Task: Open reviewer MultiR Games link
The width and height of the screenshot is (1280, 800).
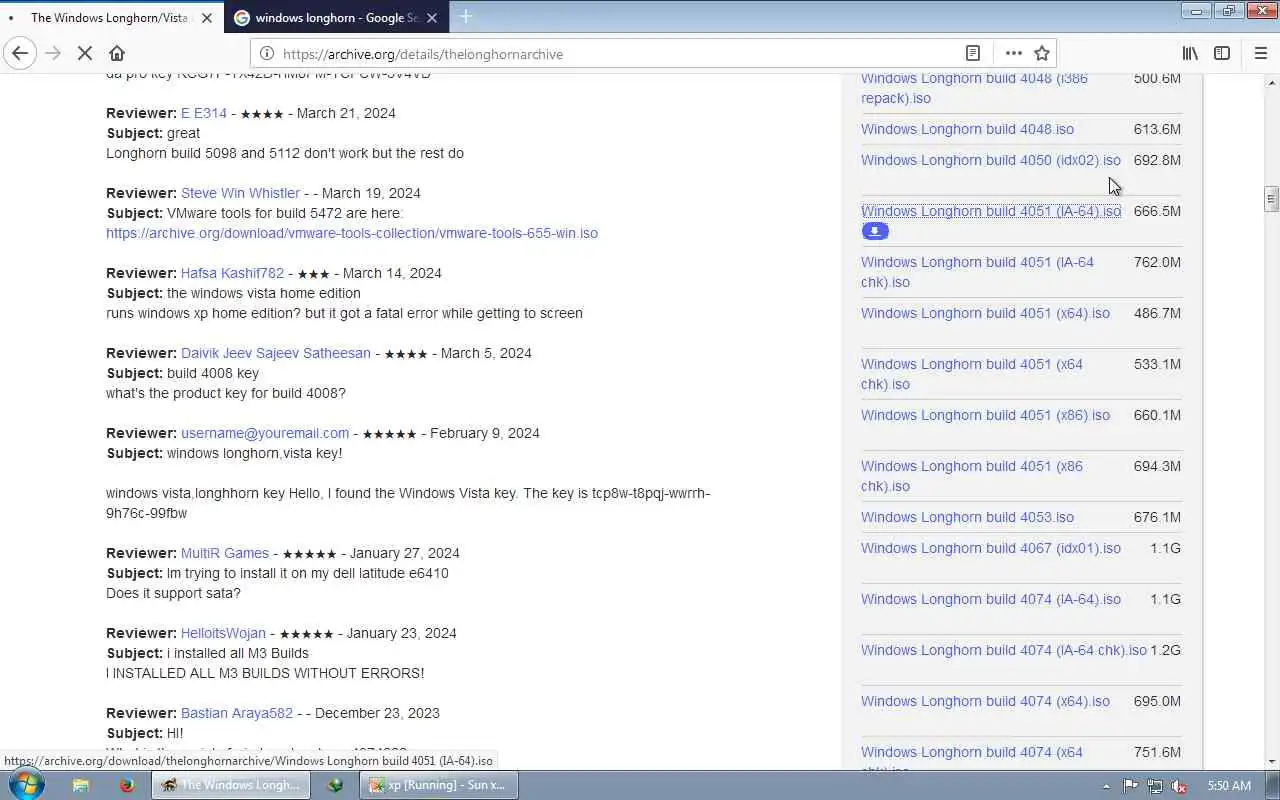Action: [225, 553]
